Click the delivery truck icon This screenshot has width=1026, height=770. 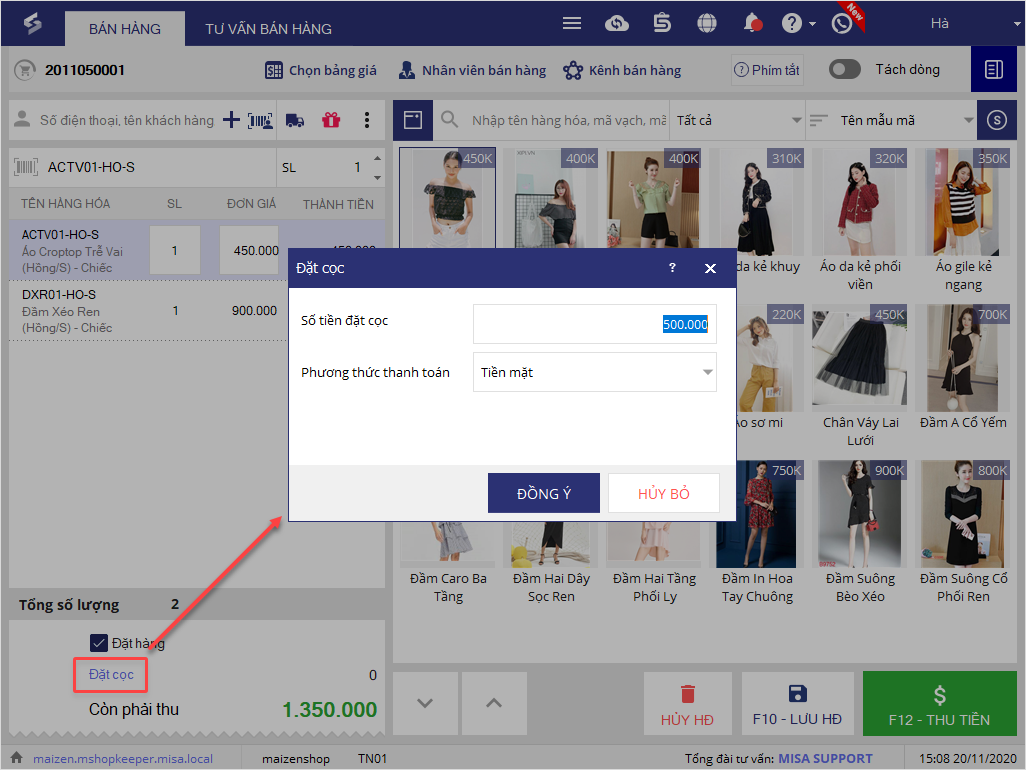tap(295, 120)
